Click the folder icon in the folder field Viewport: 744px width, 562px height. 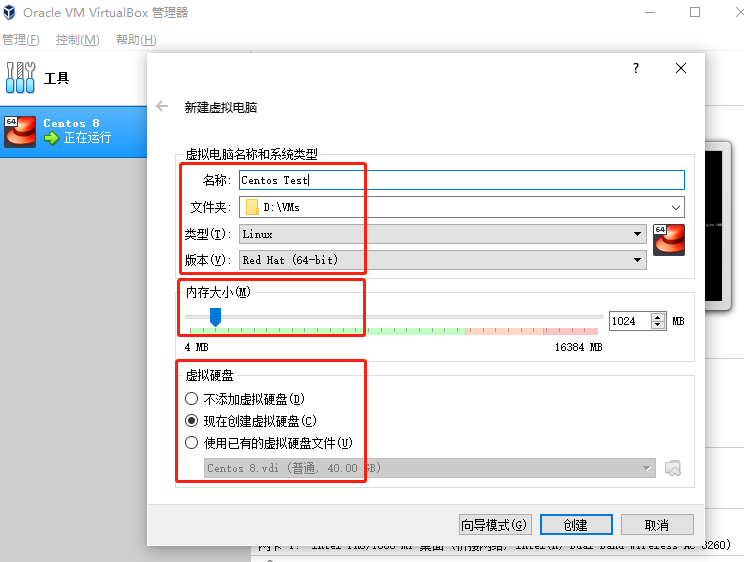[x=252, y=207]
